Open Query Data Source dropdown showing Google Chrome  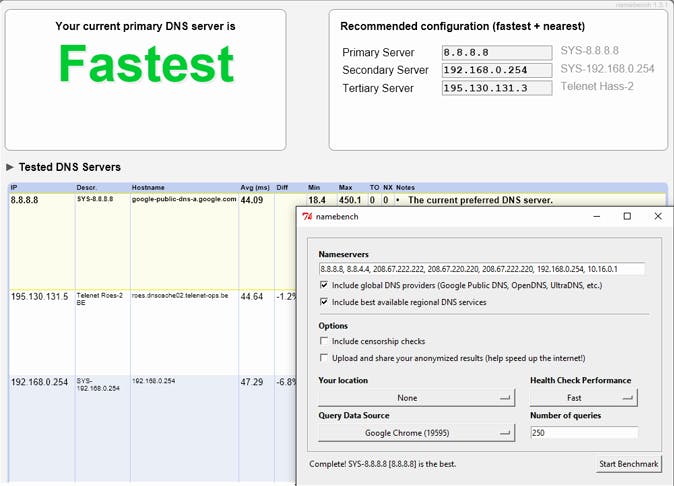click(x=416, y=433)
